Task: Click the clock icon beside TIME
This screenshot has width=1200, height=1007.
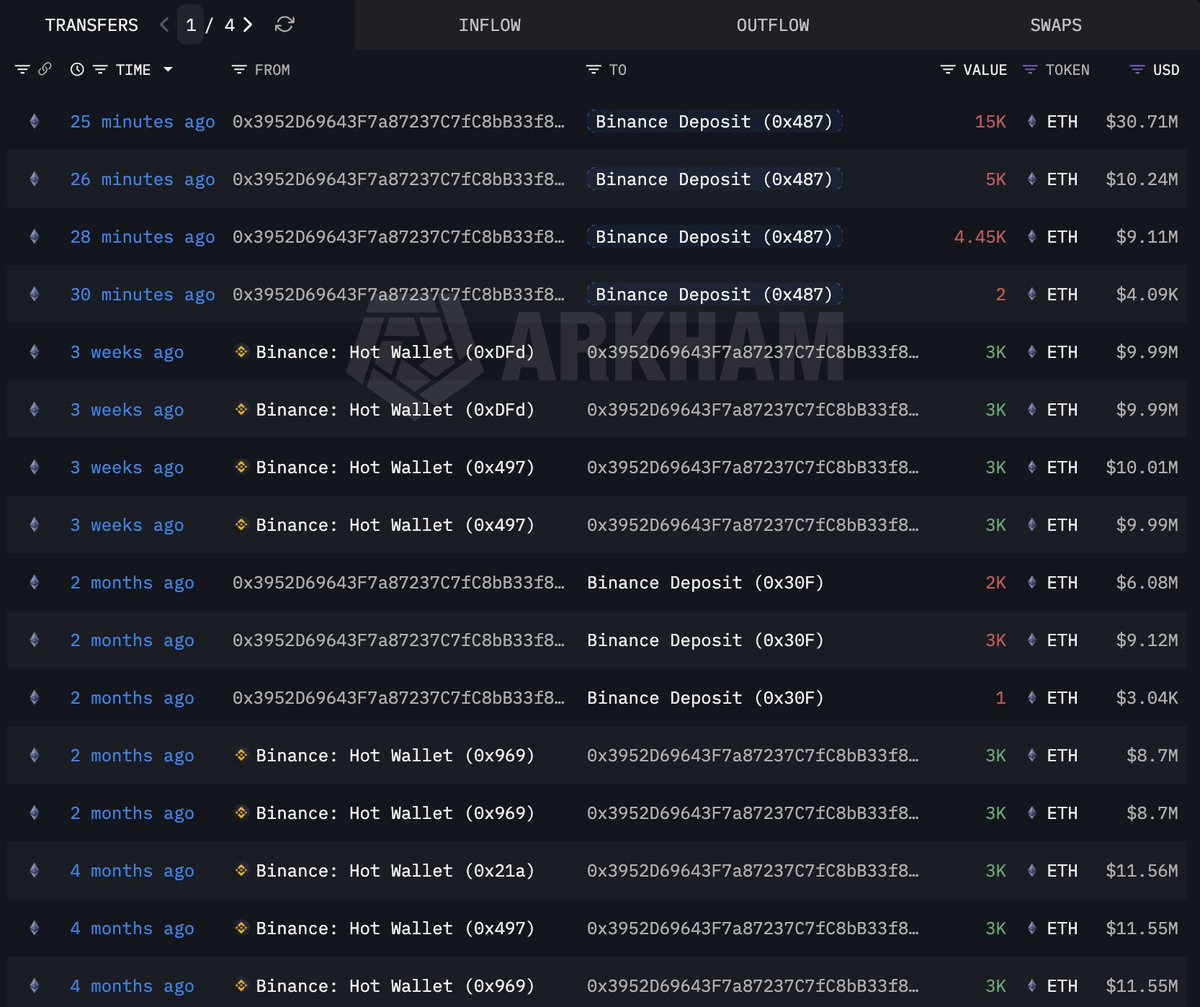Action: click(77, 70)
